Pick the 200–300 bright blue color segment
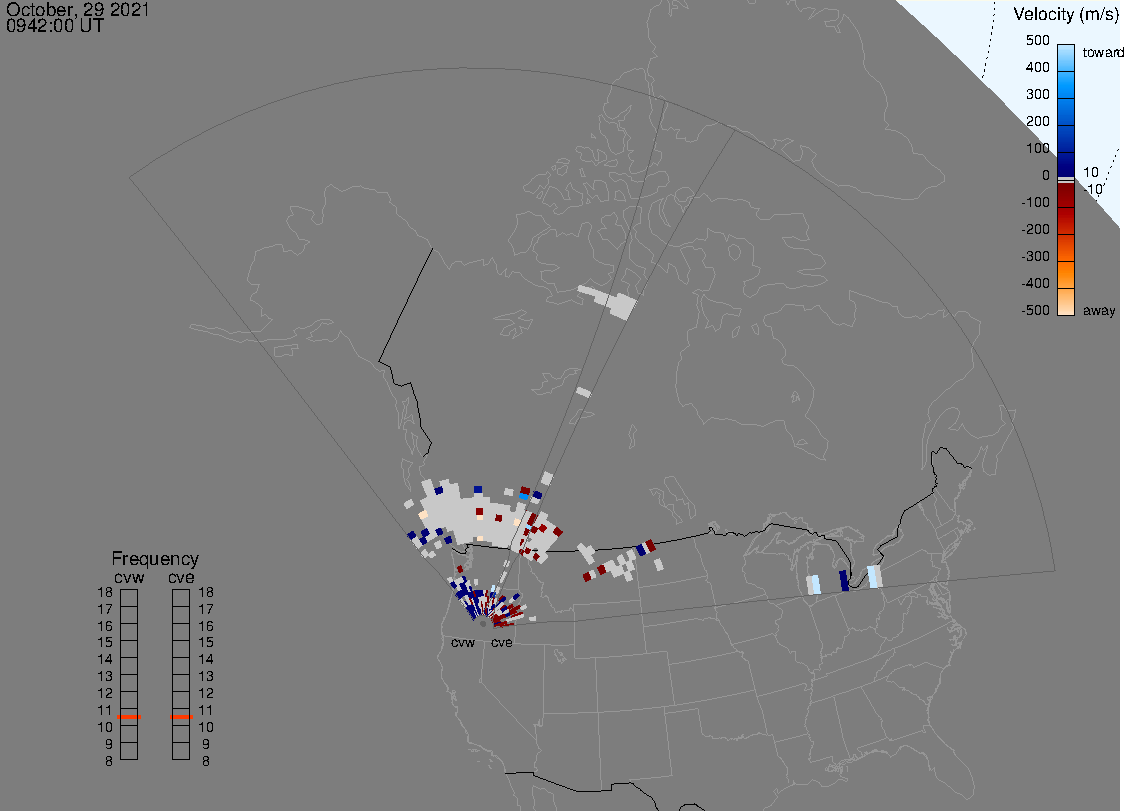 (1066, 112)
